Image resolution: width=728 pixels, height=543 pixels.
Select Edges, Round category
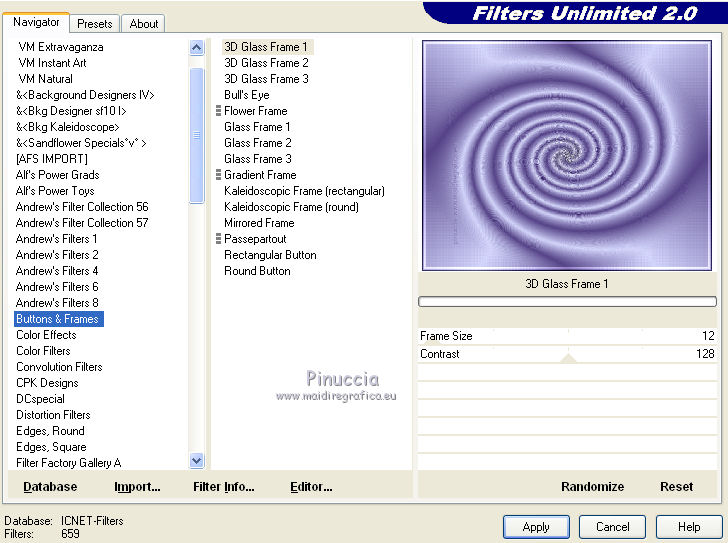click(x=51, y=431)
